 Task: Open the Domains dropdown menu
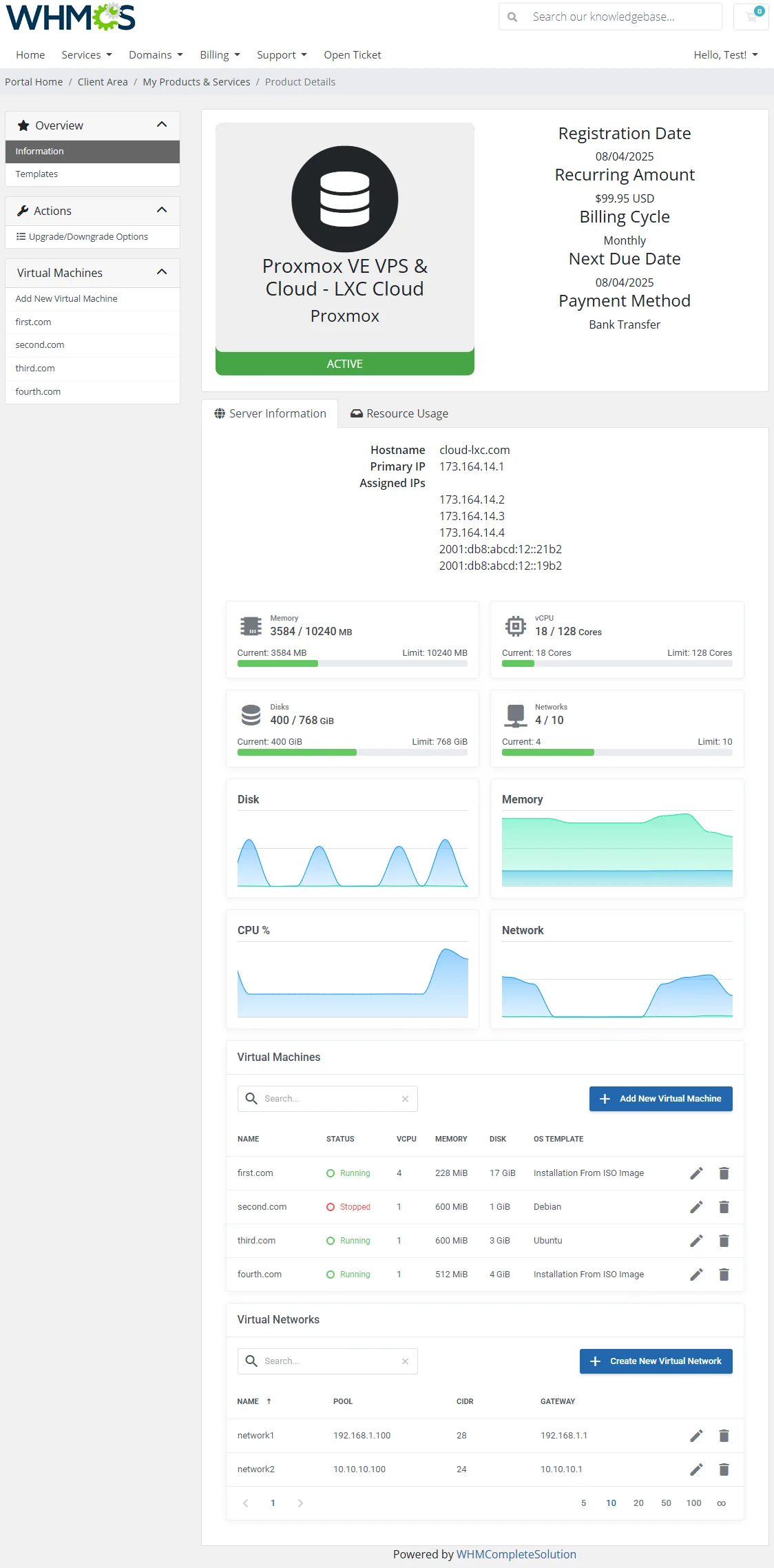[x=156, y=55]
